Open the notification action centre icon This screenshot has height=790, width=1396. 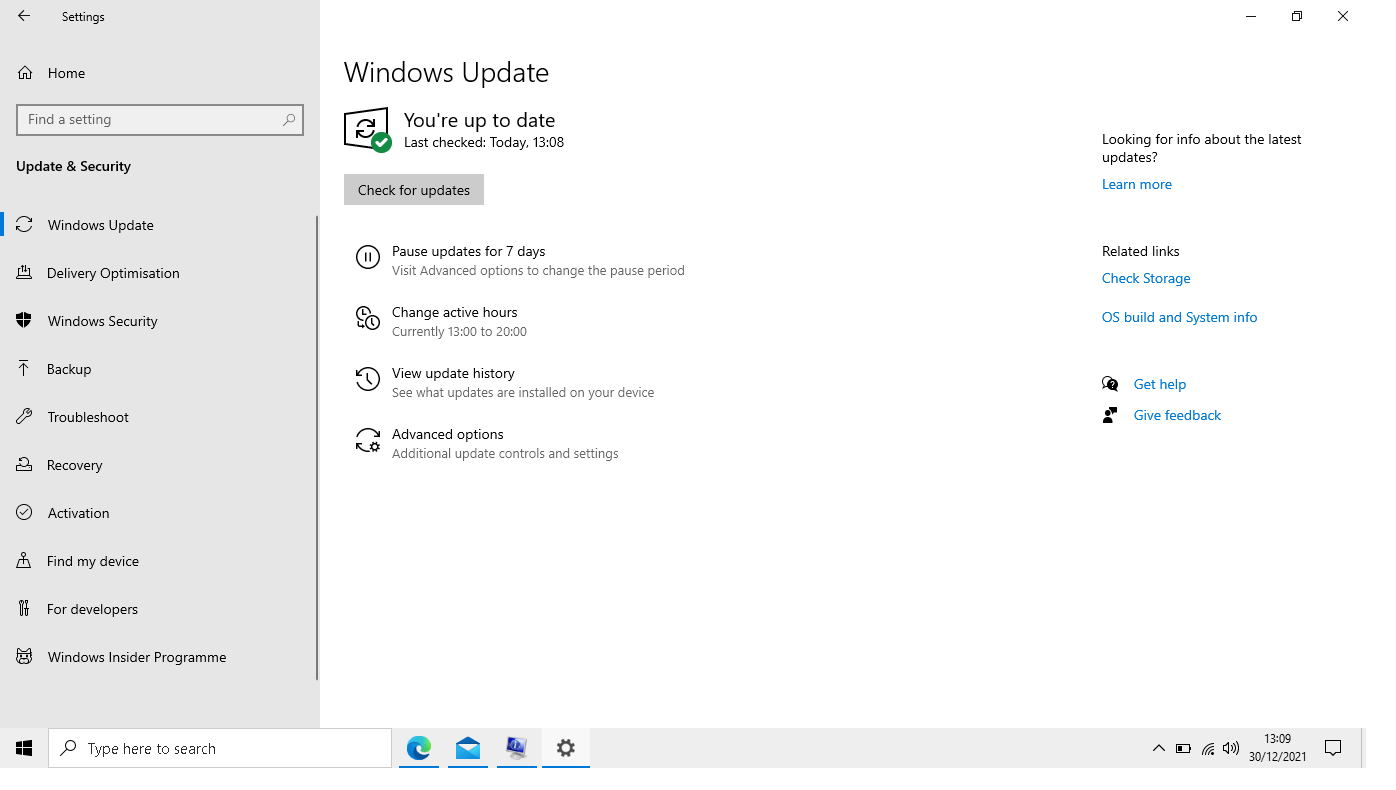click(1333, 748)
